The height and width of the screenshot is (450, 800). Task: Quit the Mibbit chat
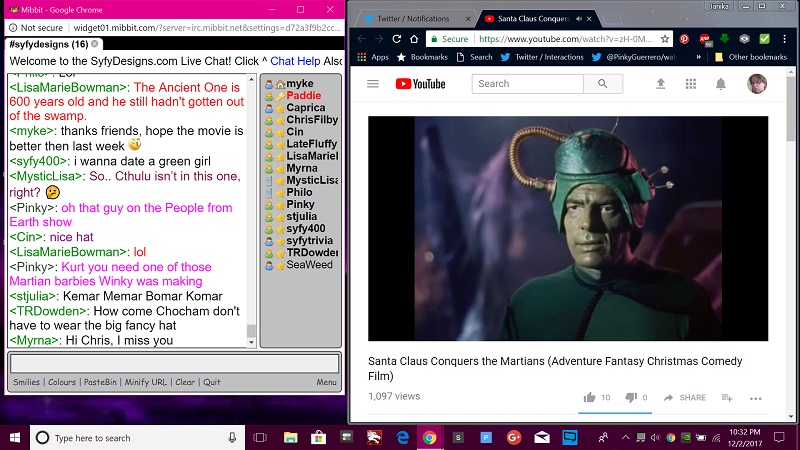(x=212, y=382)
